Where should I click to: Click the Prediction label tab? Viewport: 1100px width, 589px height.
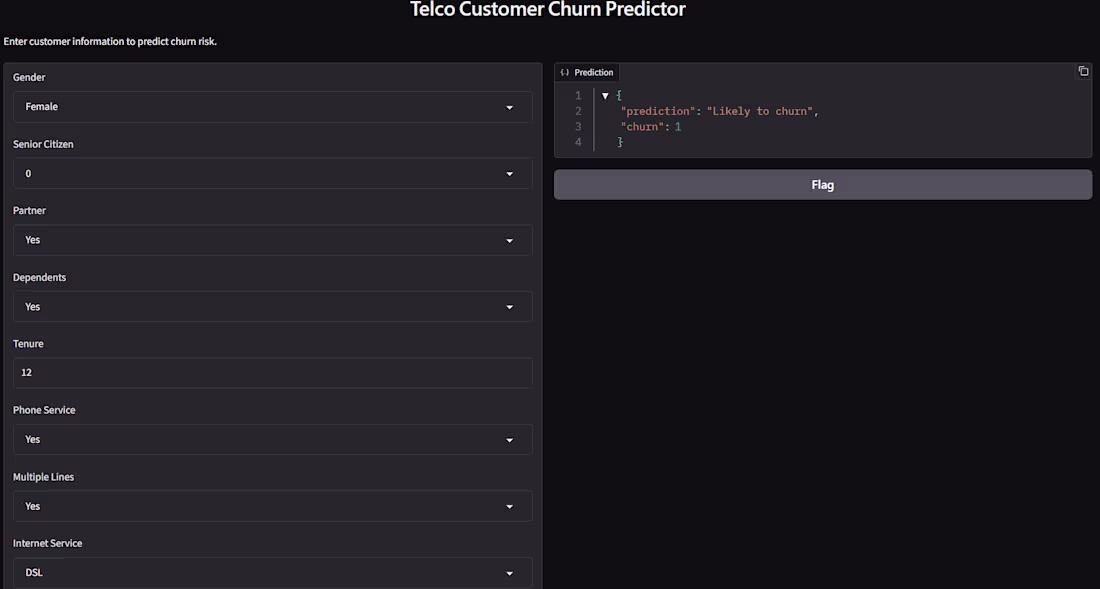coord(587,72)
